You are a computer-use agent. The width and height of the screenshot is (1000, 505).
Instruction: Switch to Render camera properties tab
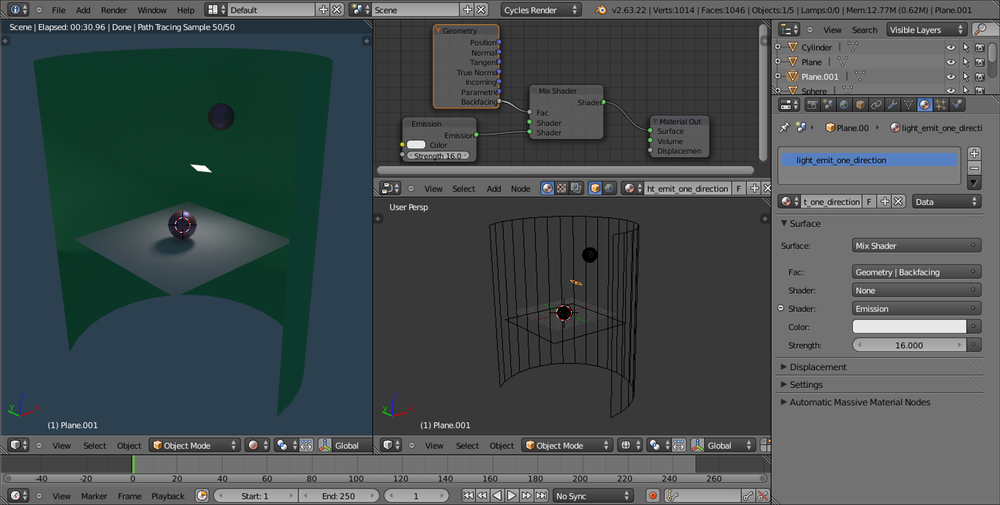(x=810, y=104)
